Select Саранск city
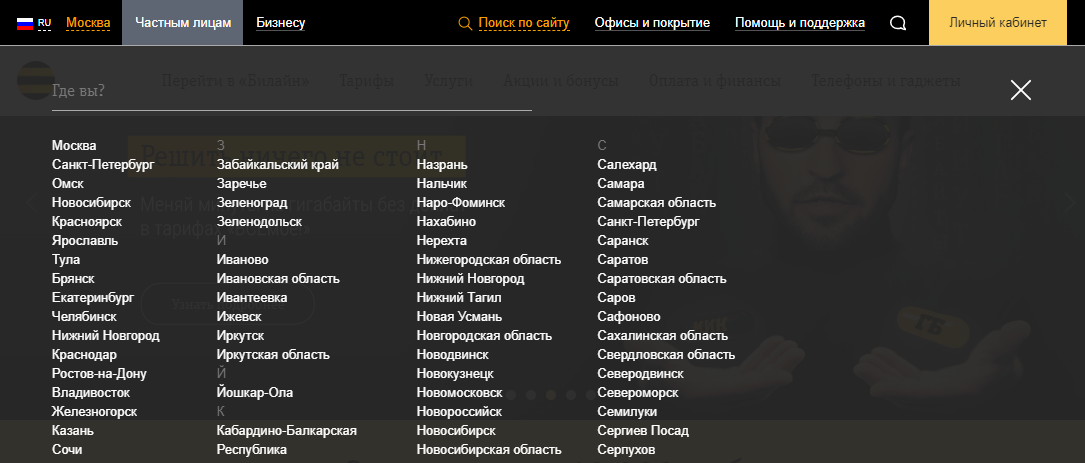The height and width of the screenshot is (463, 1085). 623,241
